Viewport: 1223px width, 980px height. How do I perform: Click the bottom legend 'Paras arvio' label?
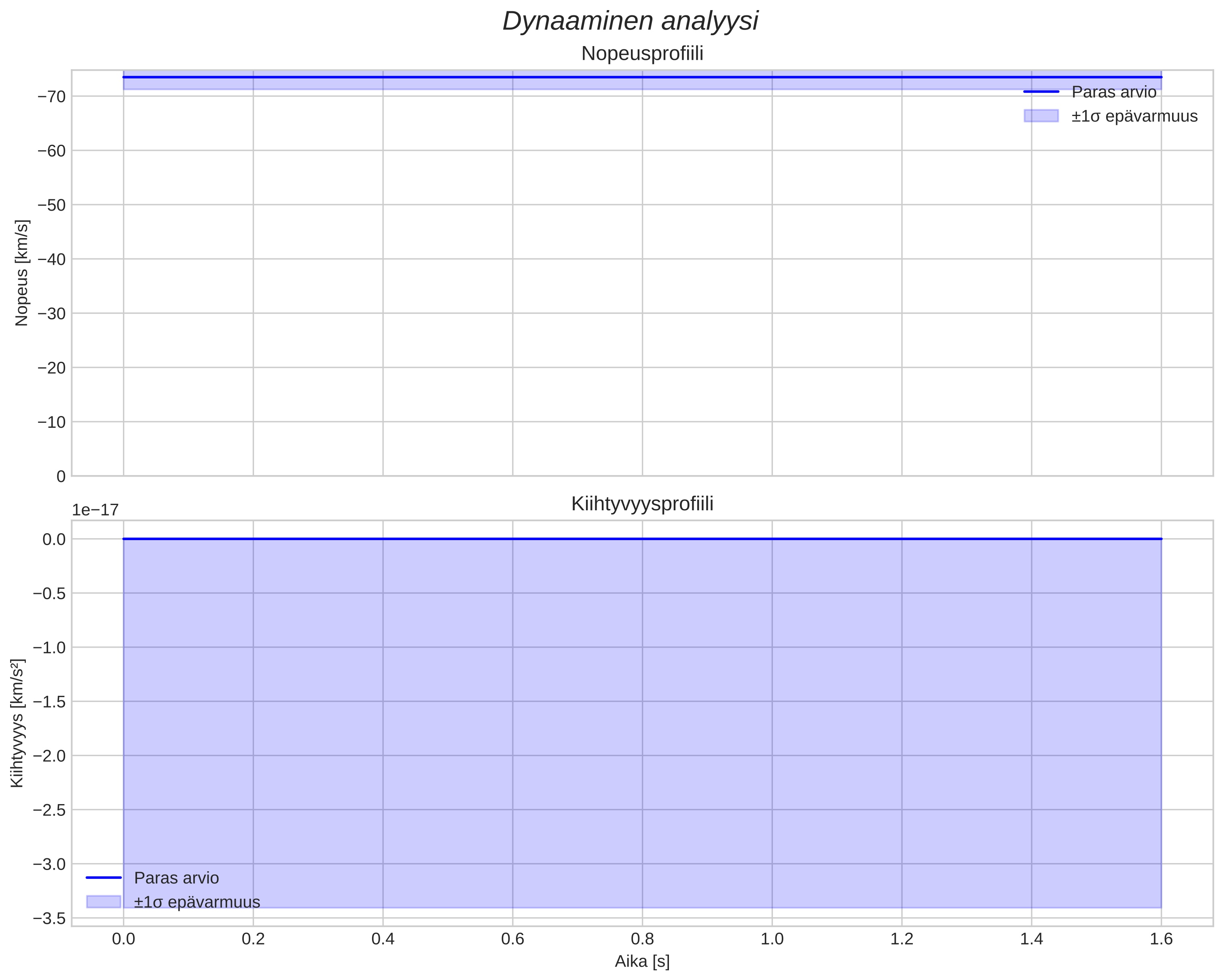click(x=176, y=878)
